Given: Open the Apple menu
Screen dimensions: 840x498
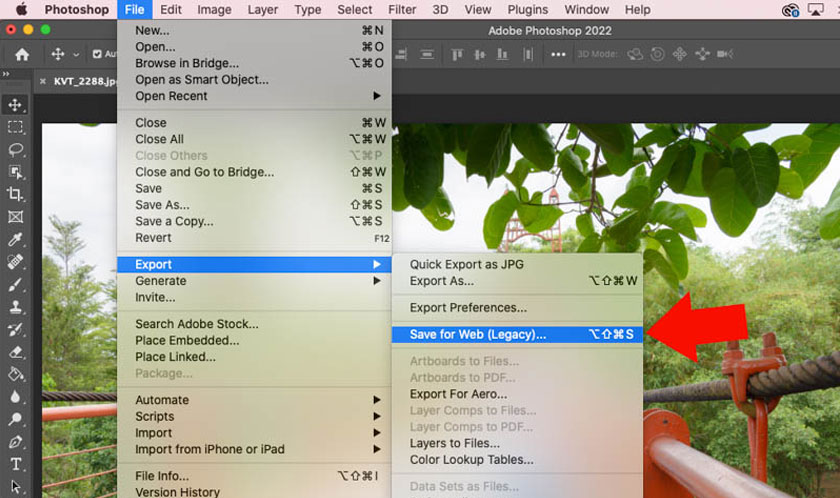Looking at the screenshot, I should [x=20, y=9].
